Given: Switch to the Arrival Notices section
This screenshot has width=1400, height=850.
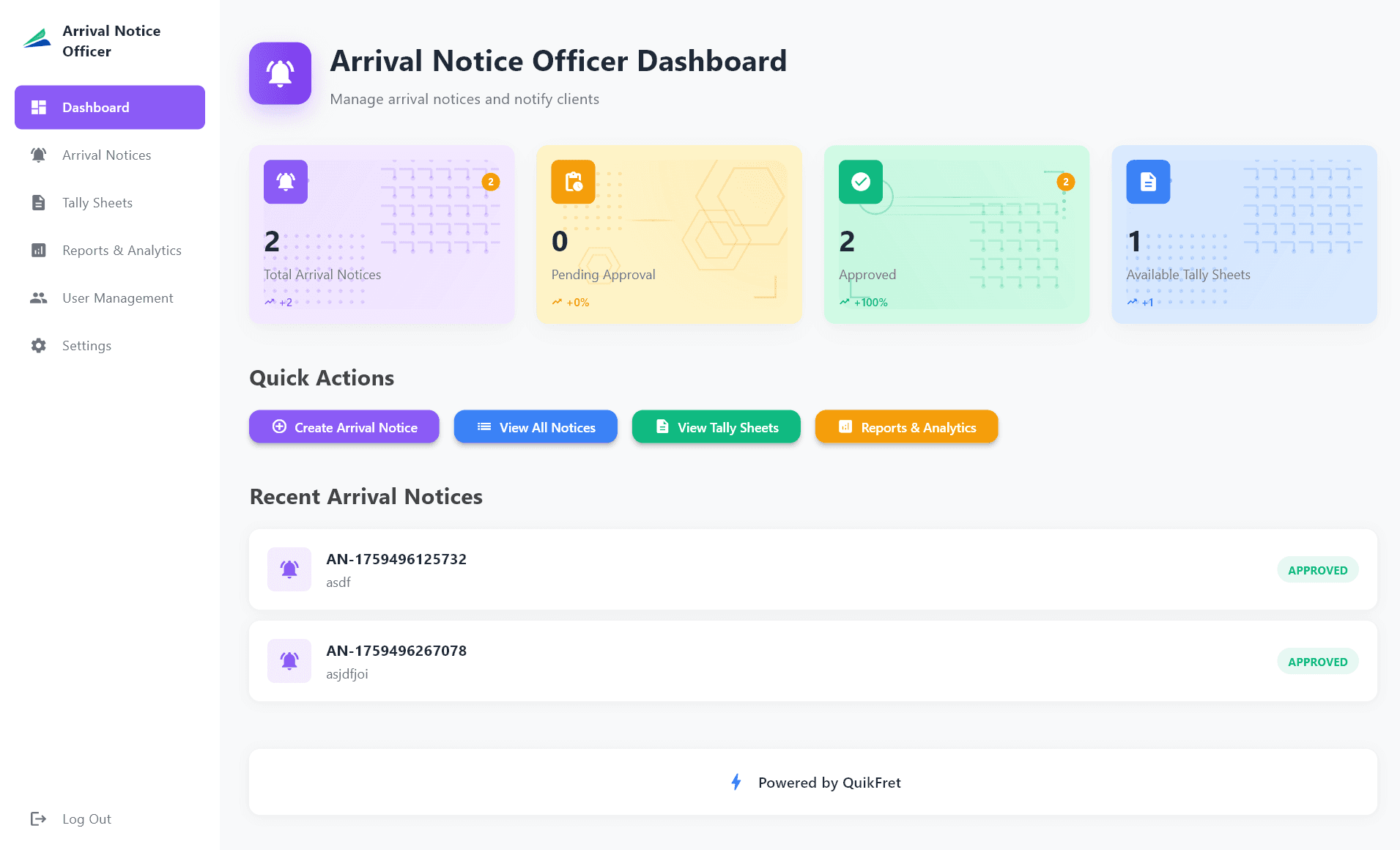Looking at the screenshot, I should (x=106, y=155).
